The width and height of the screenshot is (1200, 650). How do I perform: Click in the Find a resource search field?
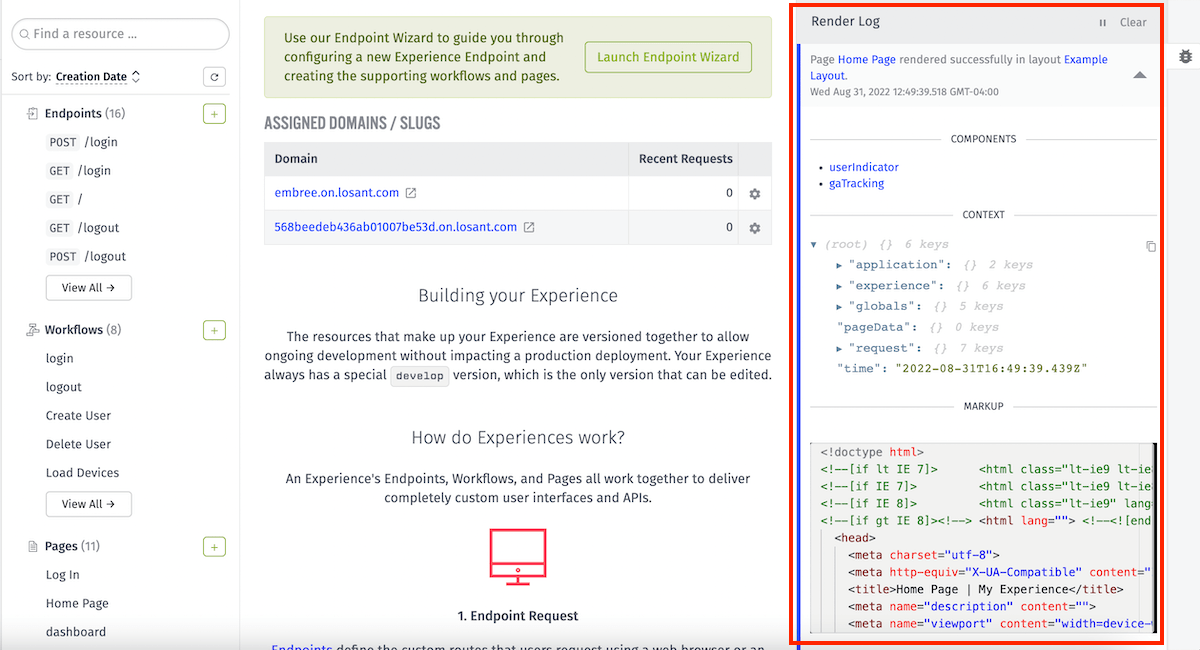coord(120,34)
